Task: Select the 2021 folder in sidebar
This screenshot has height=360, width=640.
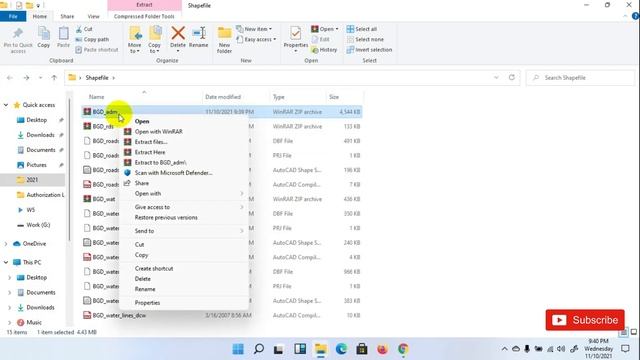Action: coord(32,180)
